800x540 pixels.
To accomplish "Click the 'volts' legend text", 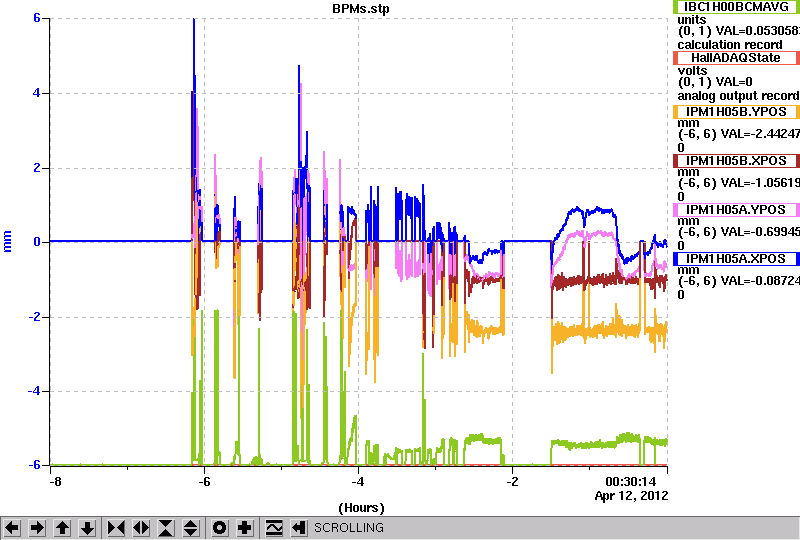I will click(692, 70).
